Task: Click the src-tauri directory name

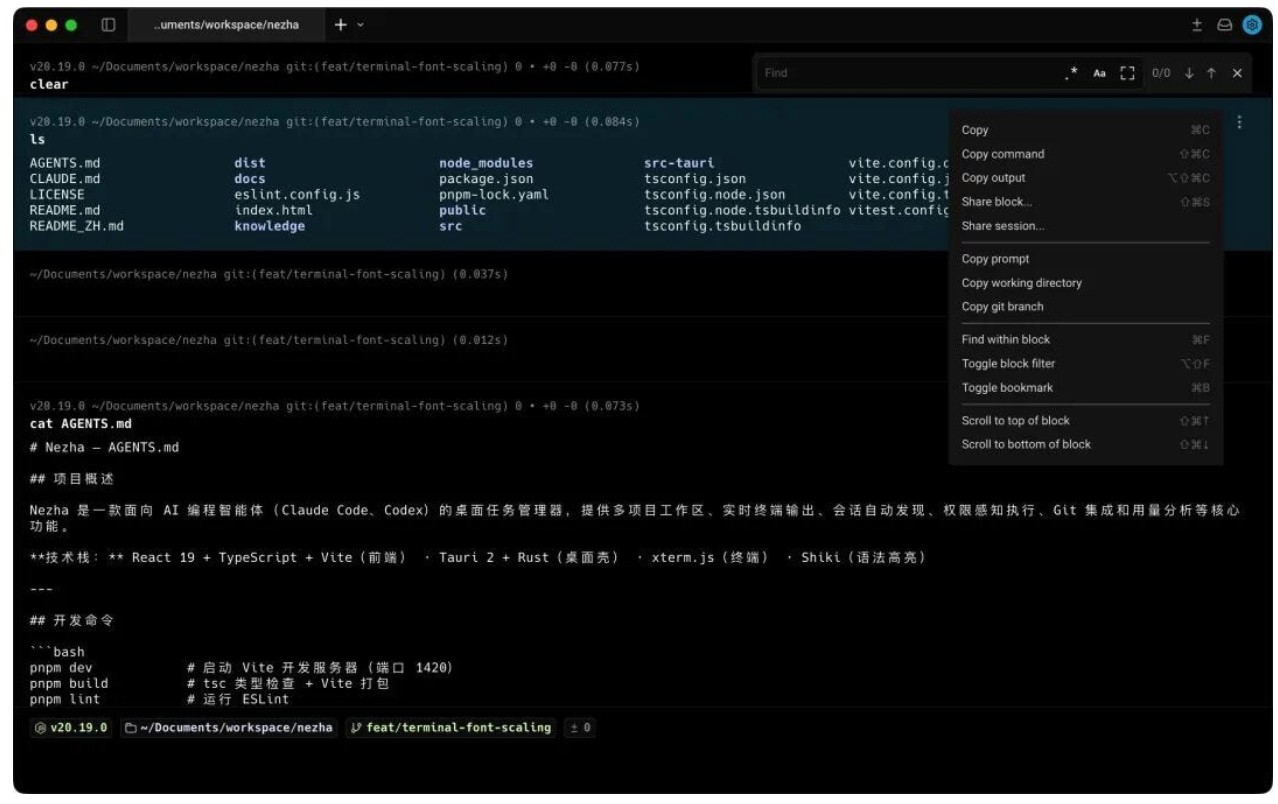Action: (x=679, y=163)
